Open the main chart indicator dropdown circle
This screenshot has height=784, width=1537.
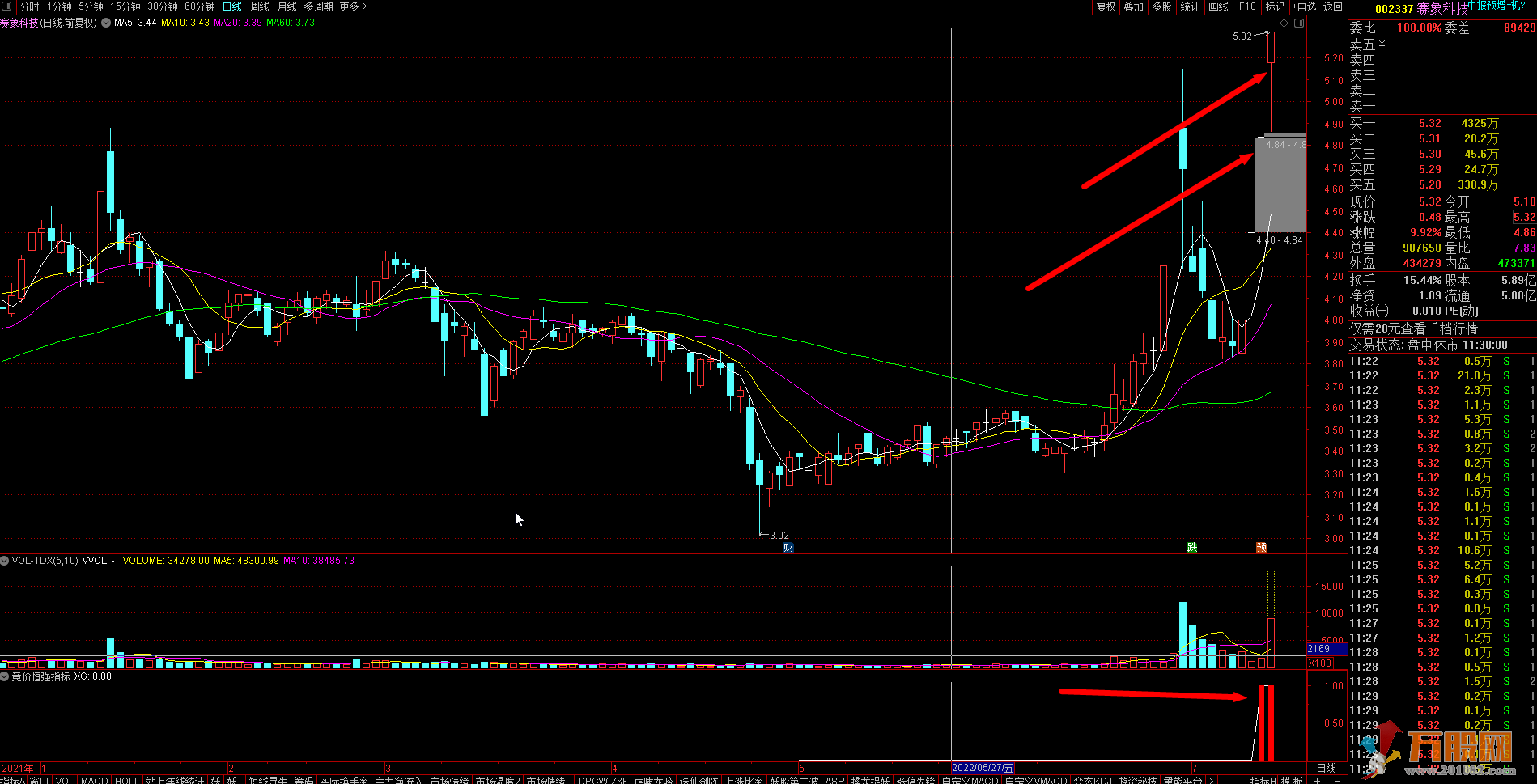[106, 23]
